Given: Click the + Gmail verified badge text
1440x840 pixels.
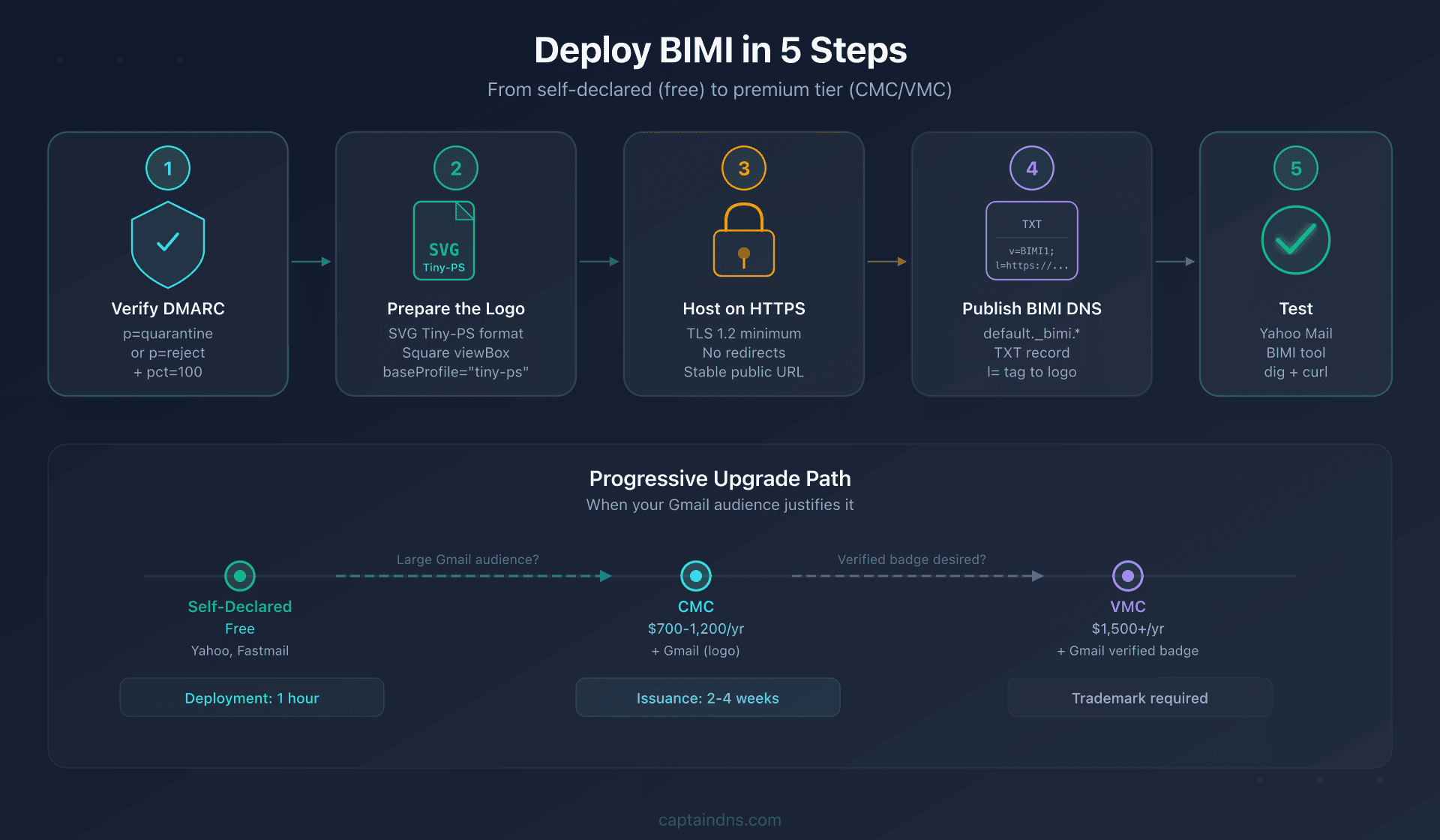Looking at the screenshot, I should [1128, 650].
